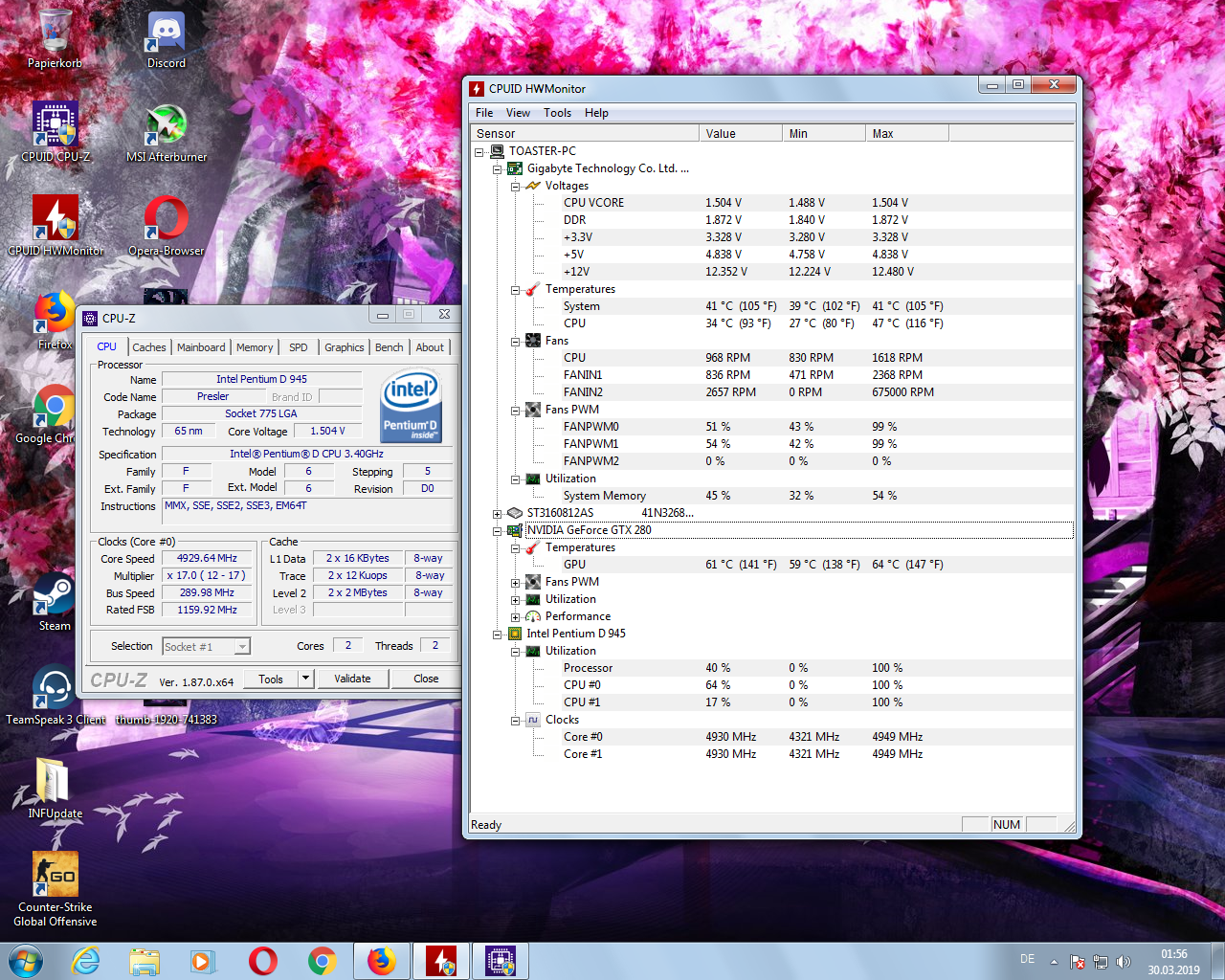Collapse the TOASTER-PC root node
Viewport: 1225px width, 980px height.
click(x=479, y=151)
